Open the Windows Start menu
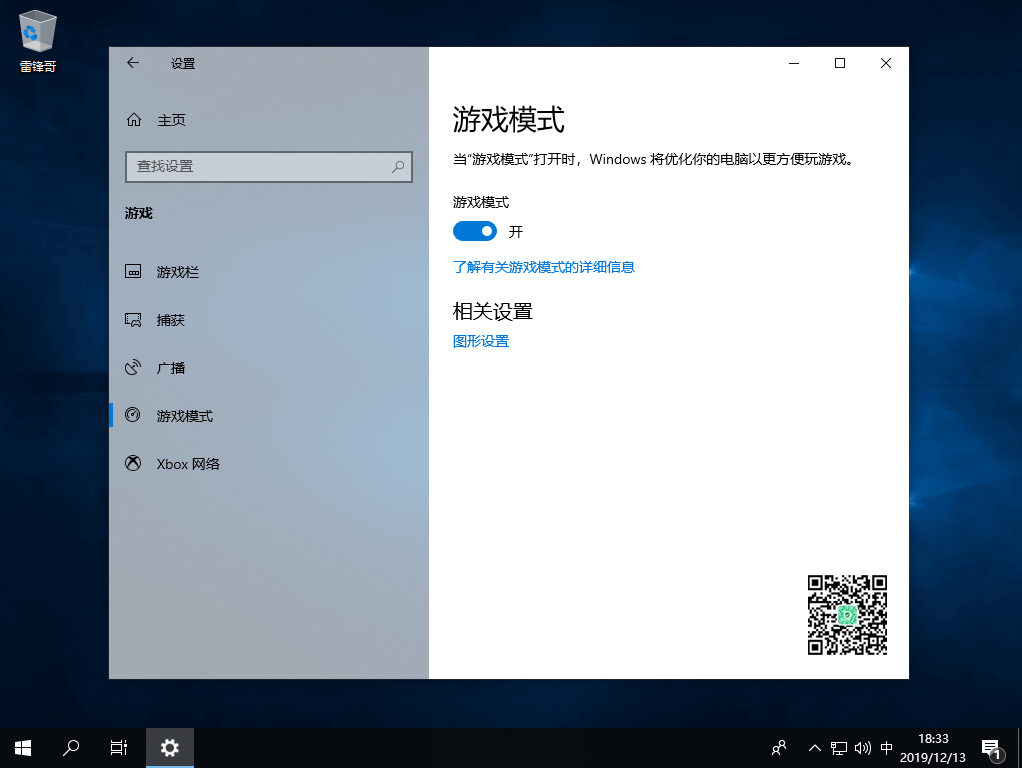 coord(23,748)
